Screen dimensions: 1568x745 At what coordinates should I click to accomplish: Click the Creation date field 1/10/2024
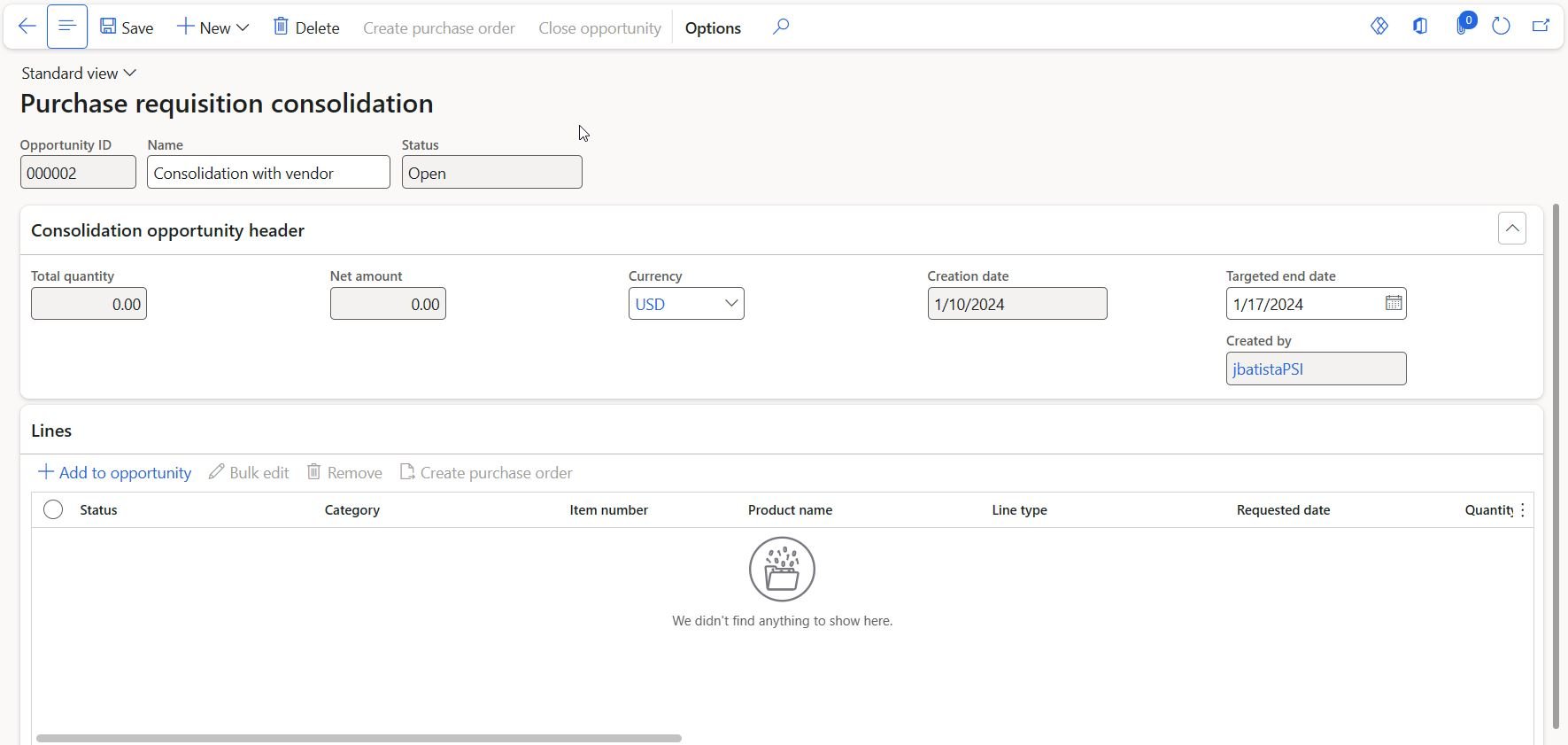pos(1017,304)
